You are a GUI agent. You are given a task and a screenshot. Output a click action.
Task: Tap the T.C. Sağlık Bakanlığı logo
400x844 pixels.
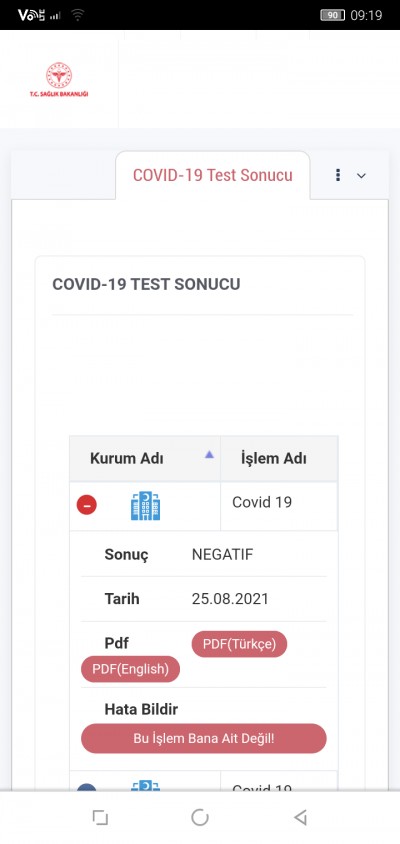59,80
